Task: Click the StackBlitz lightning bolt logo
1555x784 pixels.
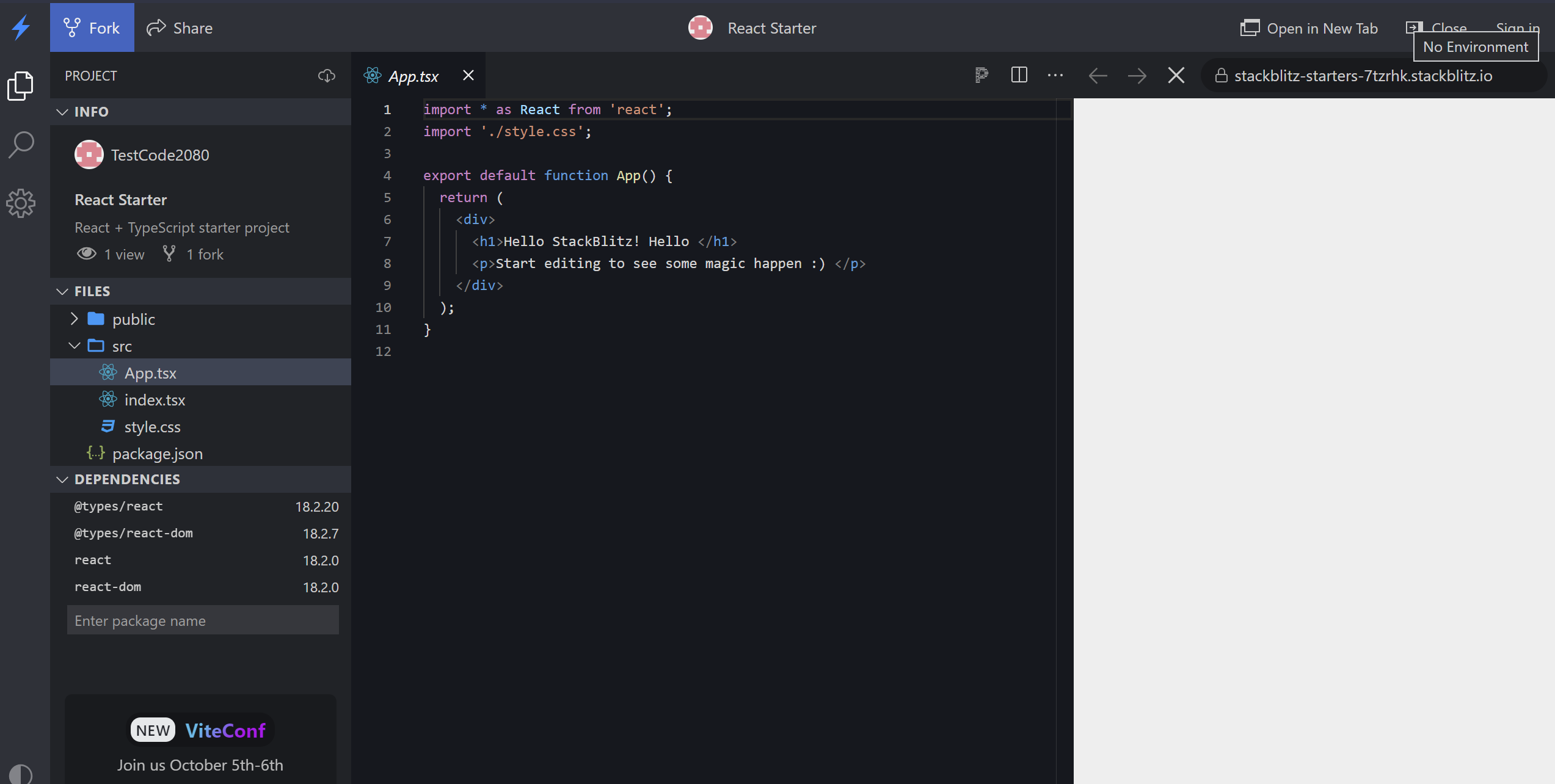Action: click(x=21, y=27)
